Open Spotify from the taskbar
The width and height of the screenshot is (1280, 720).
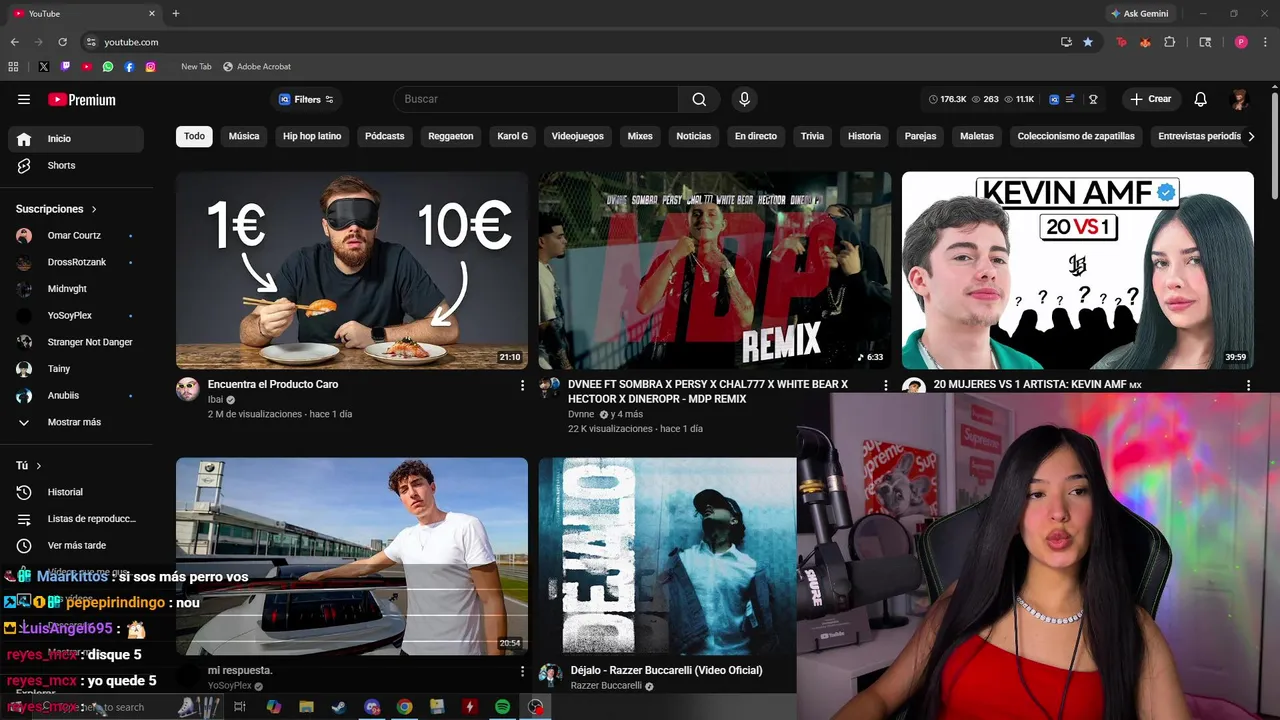click(x=502, y=707)
